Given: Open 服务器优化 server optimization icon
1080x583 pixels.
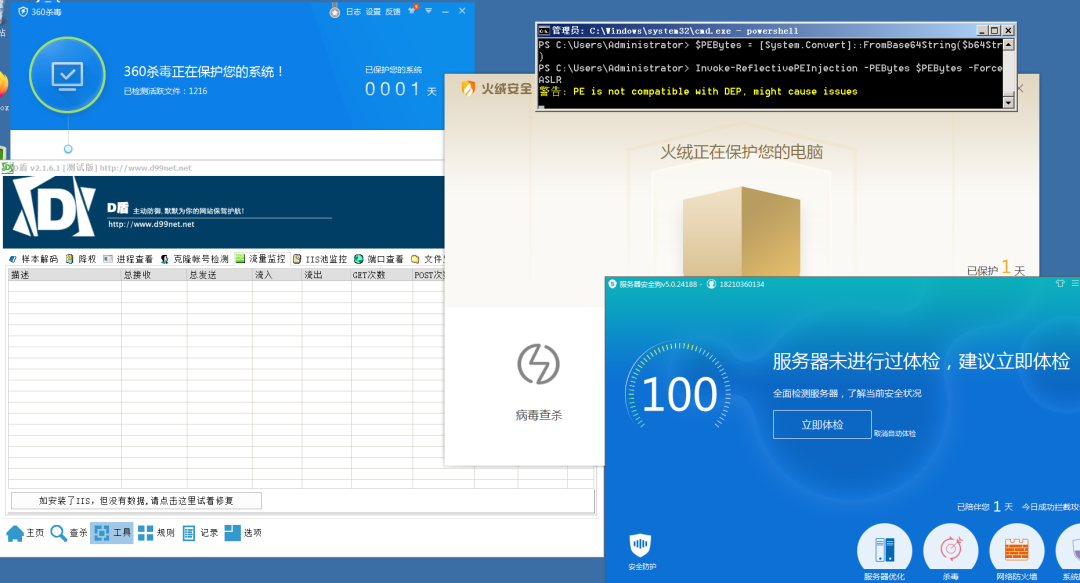Looking at the screenshot, I should [x=884, y=551].
